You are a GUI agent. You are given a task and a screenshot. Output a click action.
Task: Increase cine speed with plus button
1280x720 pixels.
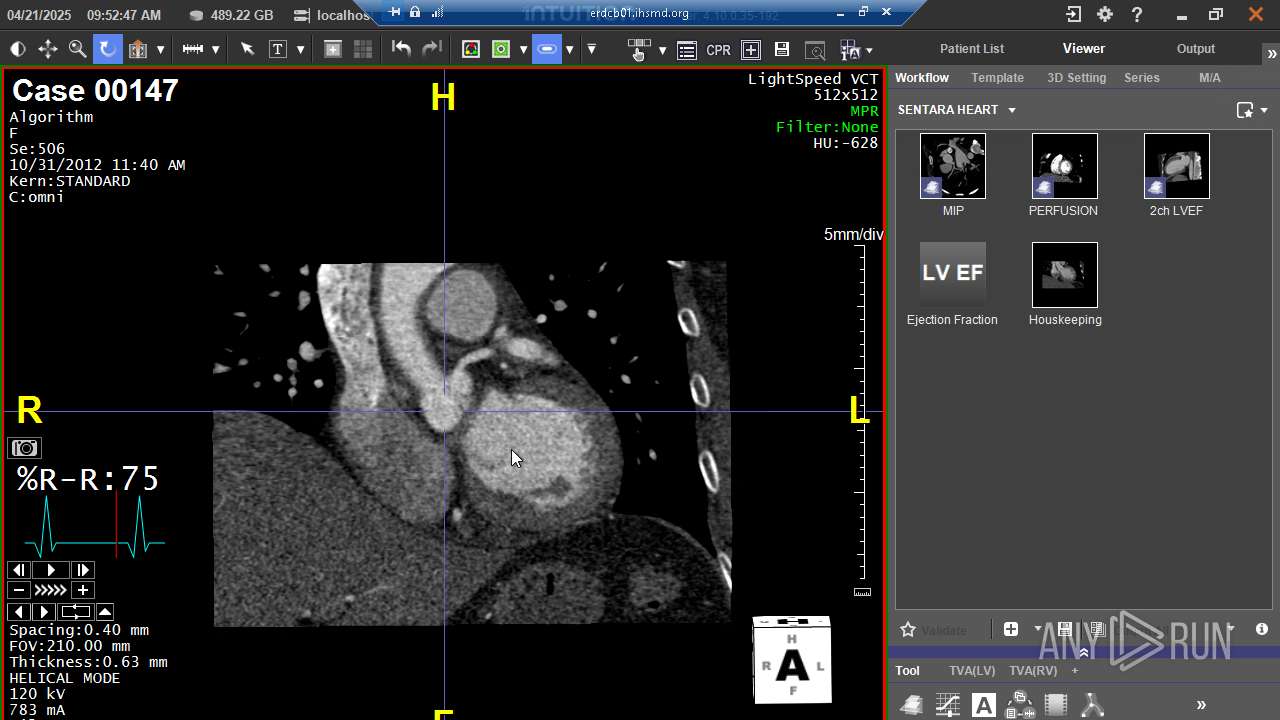tap(83, 591)
